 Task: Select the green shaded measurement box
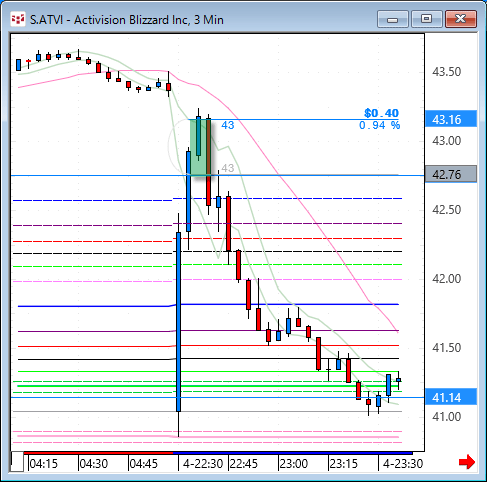[x=201, y=147]
